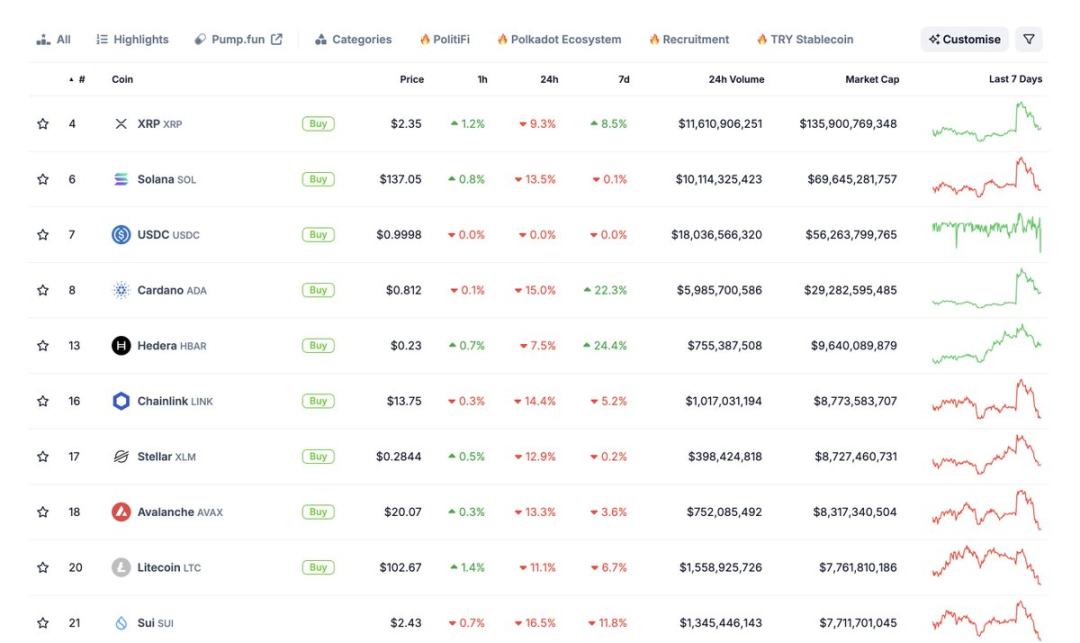
Task: Select the Polkadot Ecosystem tab
Action: click(559, 40)
